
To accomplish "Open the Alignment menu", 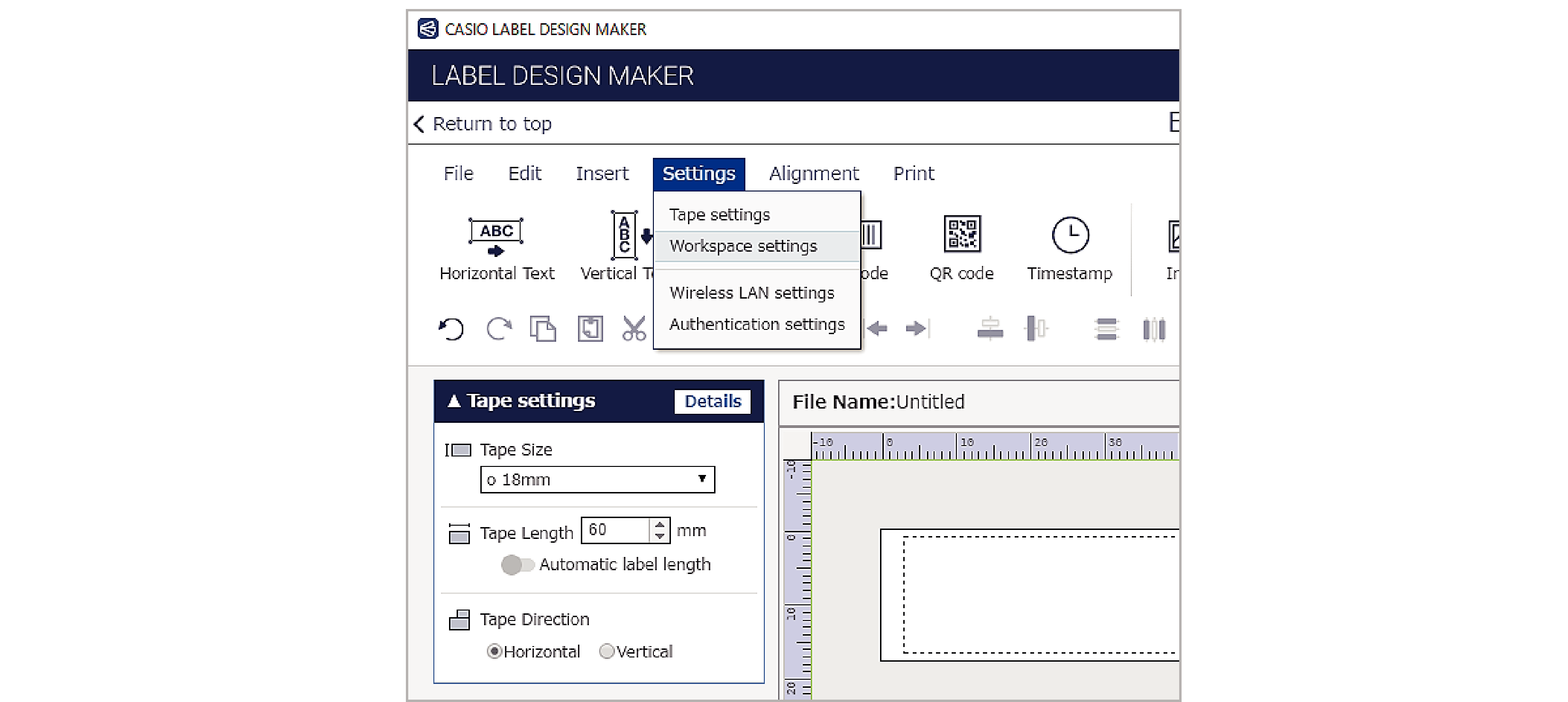I will point(814,174).
